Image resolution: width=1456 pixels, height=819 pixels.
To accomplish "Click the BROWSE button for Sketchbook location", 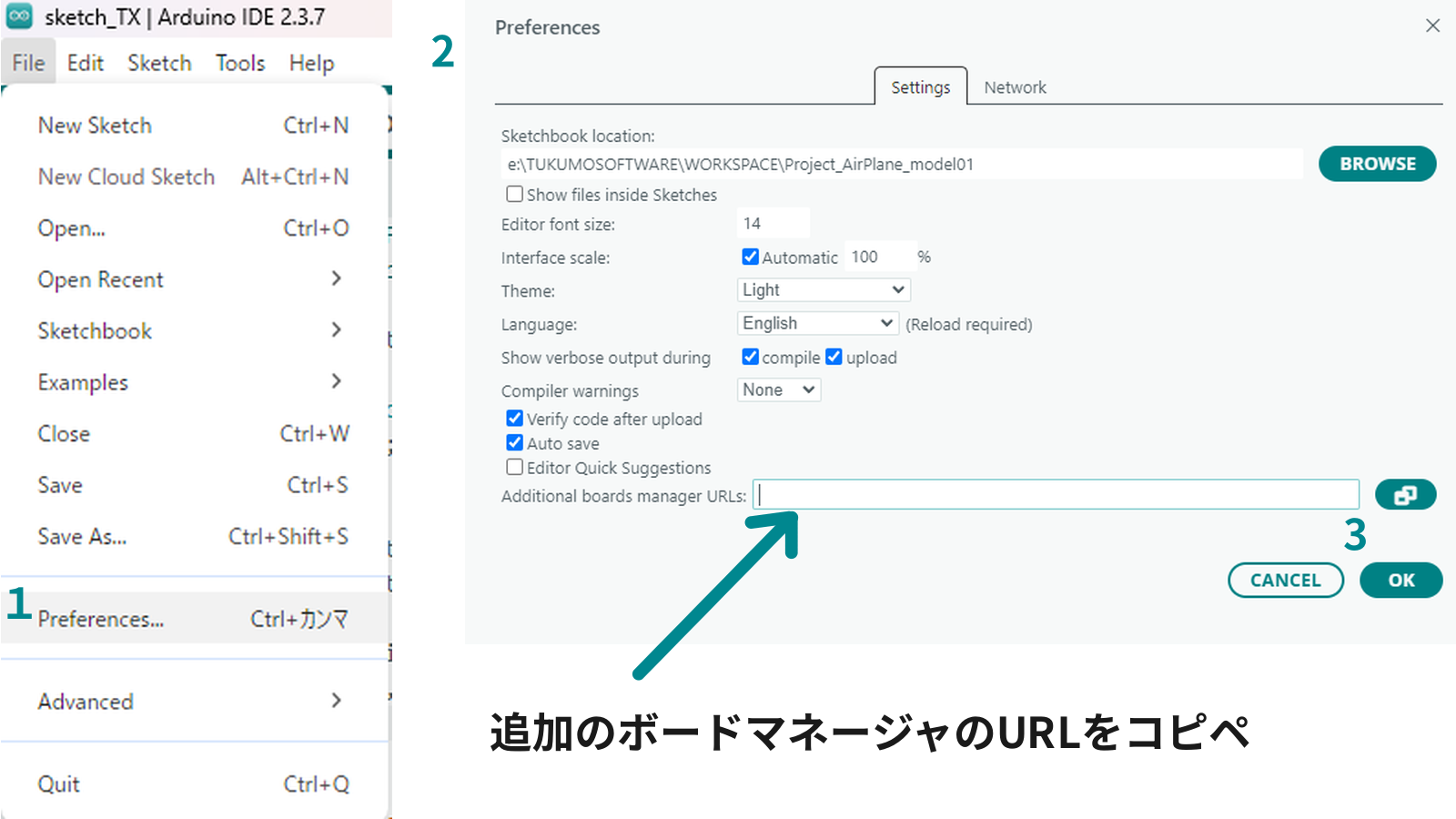I will [1376, 164].
